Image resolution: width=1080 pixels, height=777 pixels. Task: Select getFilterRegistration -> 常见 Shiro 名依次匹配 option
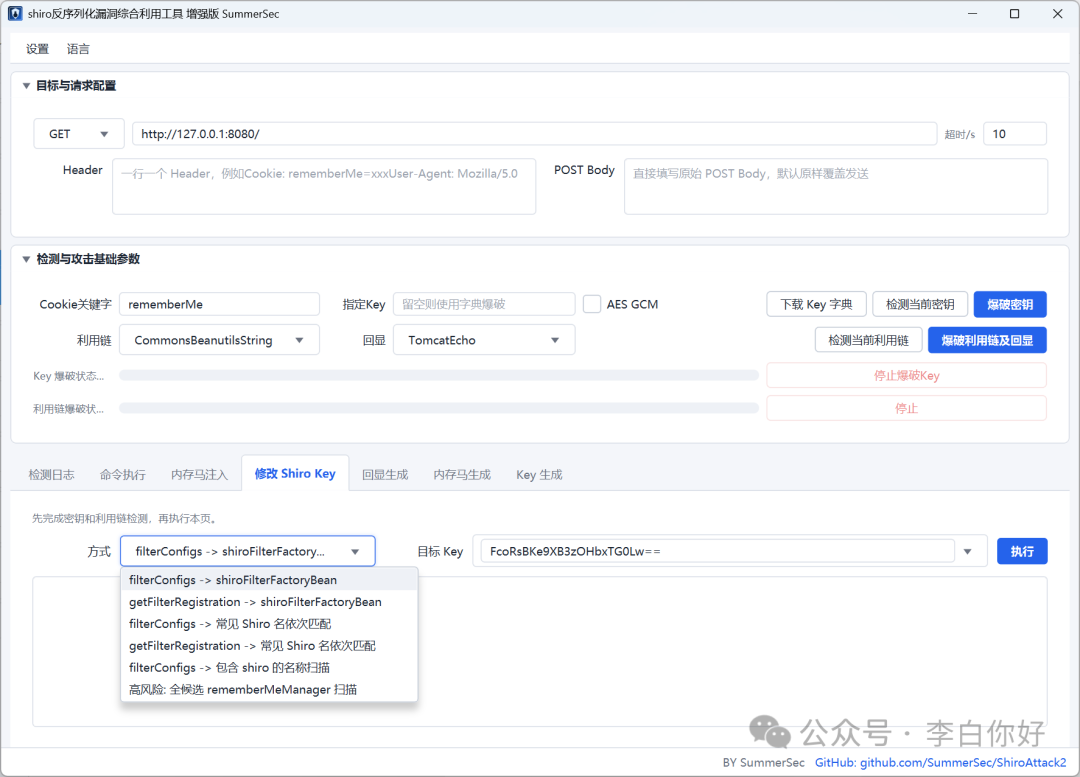(269, 646)
